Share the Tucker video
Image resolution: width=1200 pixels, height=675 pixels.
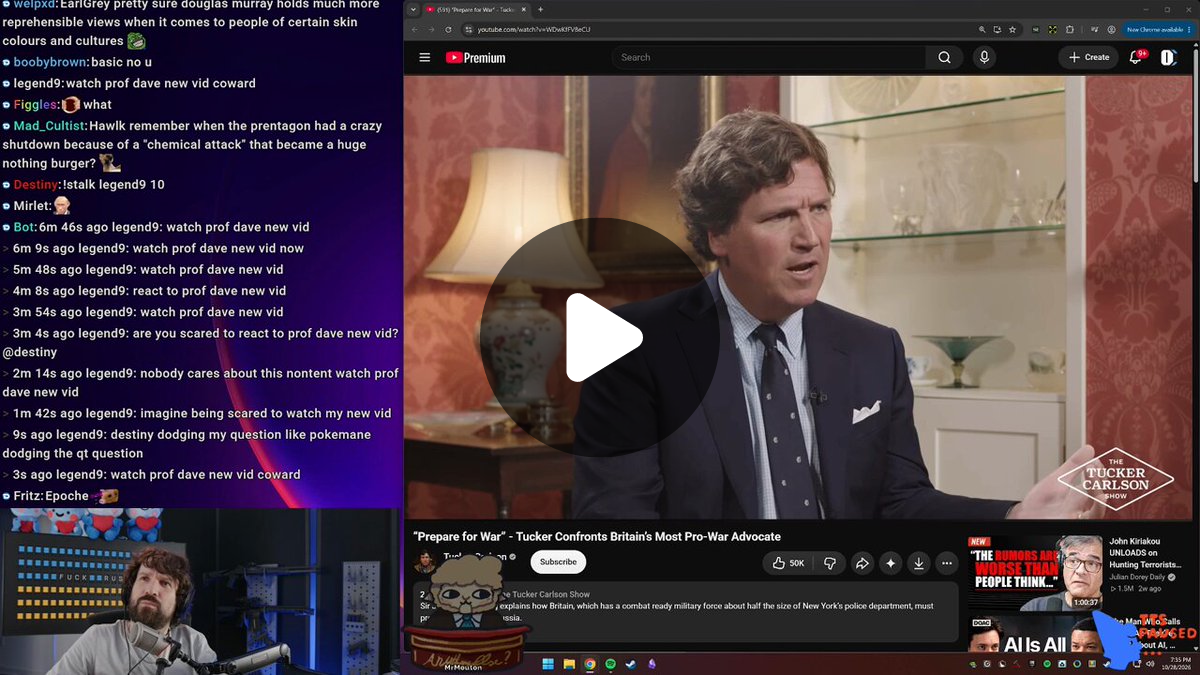pos(861,563)
